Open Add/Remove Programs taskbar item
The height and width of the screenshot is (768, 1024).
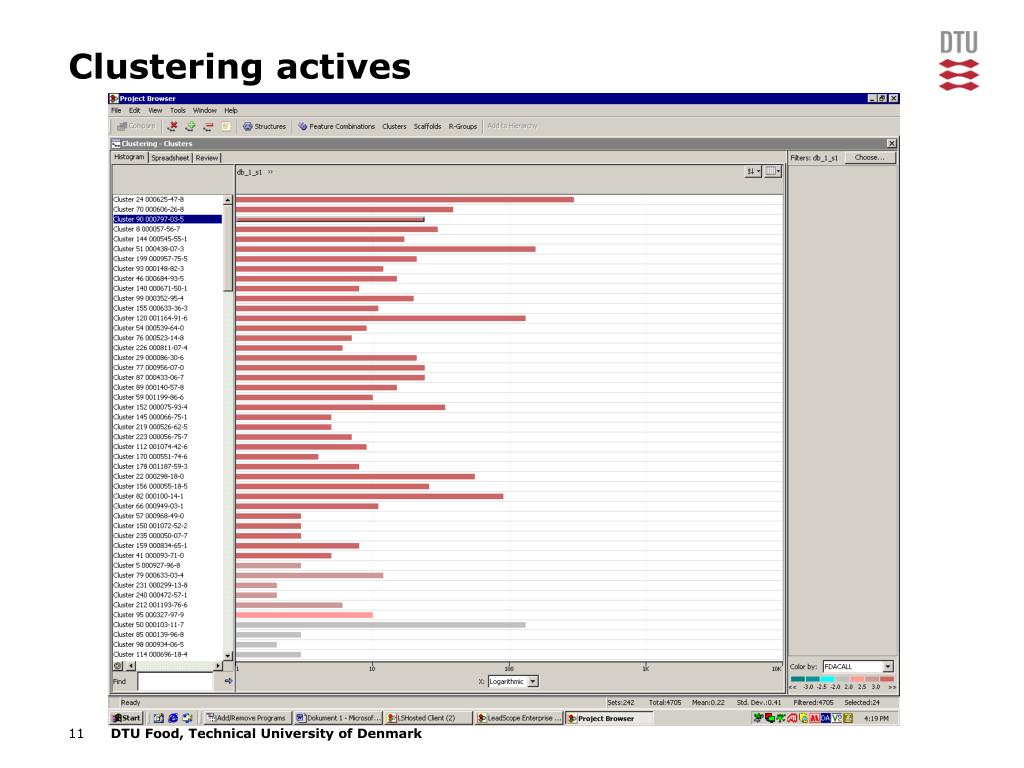246,718
